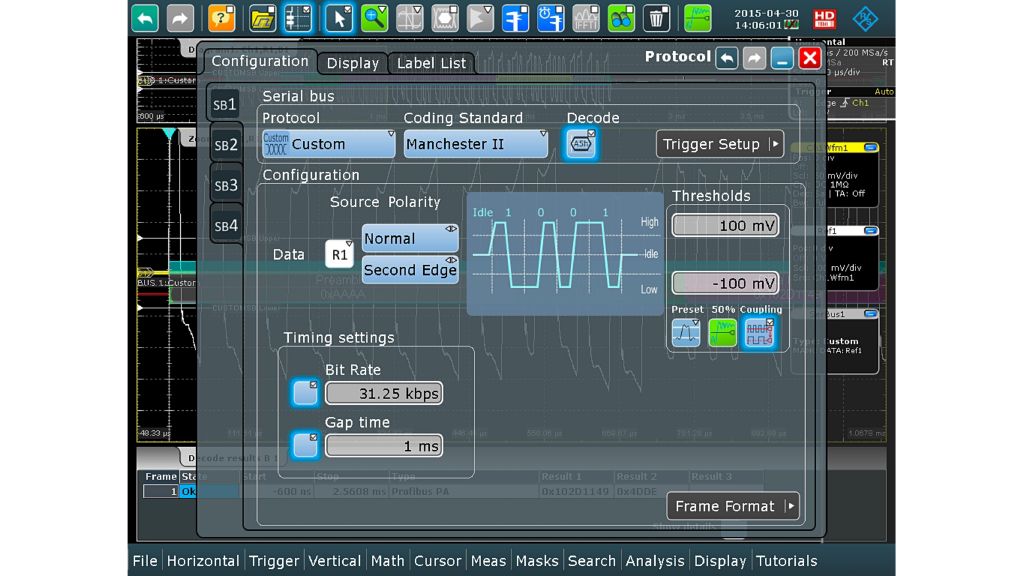
Task: Open Trigger Setup
Action: (719, 144)
